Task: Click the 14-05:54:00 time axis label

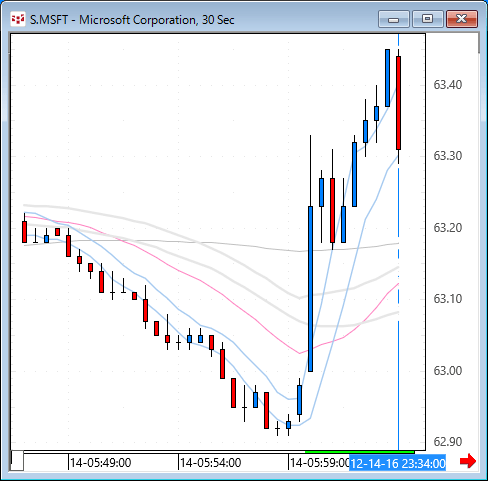Action: click(210, 463)
